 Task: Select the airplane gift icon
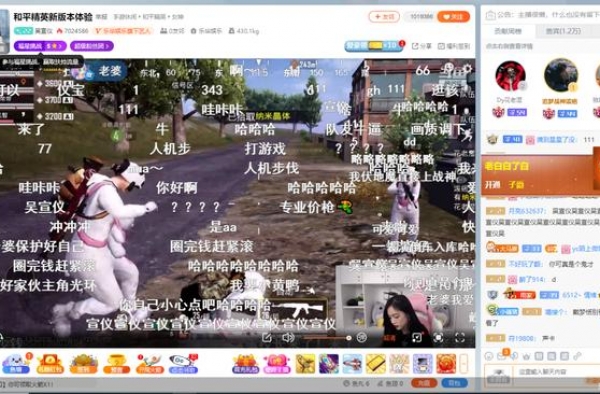(x=352, y=363)
